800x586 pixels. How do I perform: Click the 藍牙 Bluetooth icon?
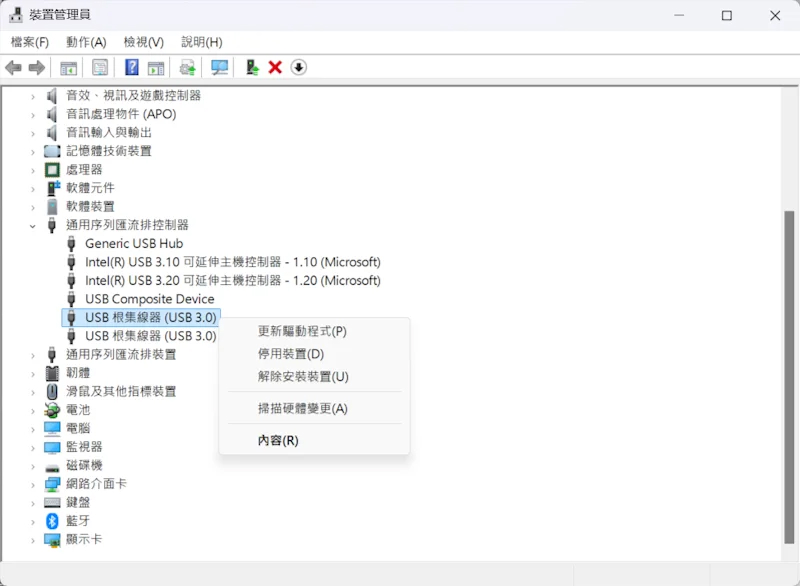tap(52, 521)
